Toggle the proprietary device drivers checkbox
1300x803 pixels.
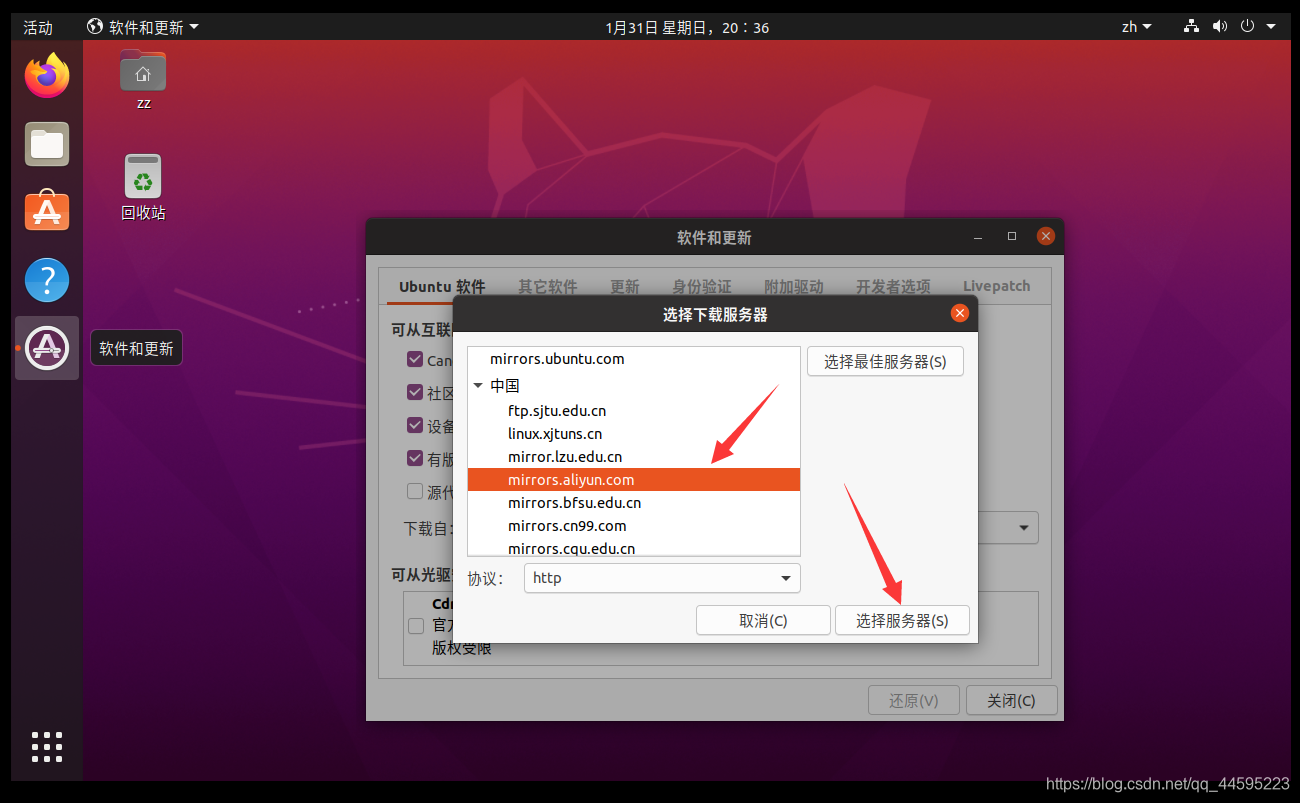(415, 425)
